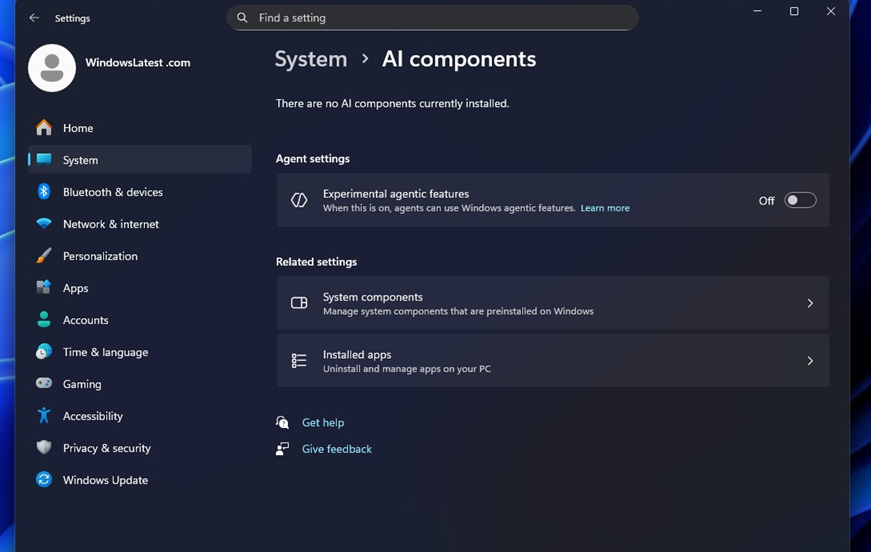Click WindowsLatest .com account name
Image resolution: width=871 pixels, height=552 pixels.
(x=138, y=62)
